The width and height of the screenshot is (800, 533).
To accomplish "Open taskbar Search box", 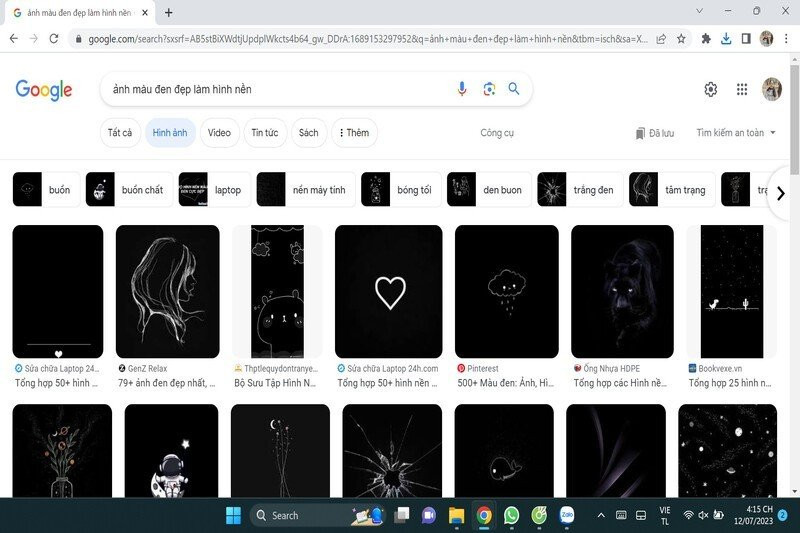I will pos(319,516).
